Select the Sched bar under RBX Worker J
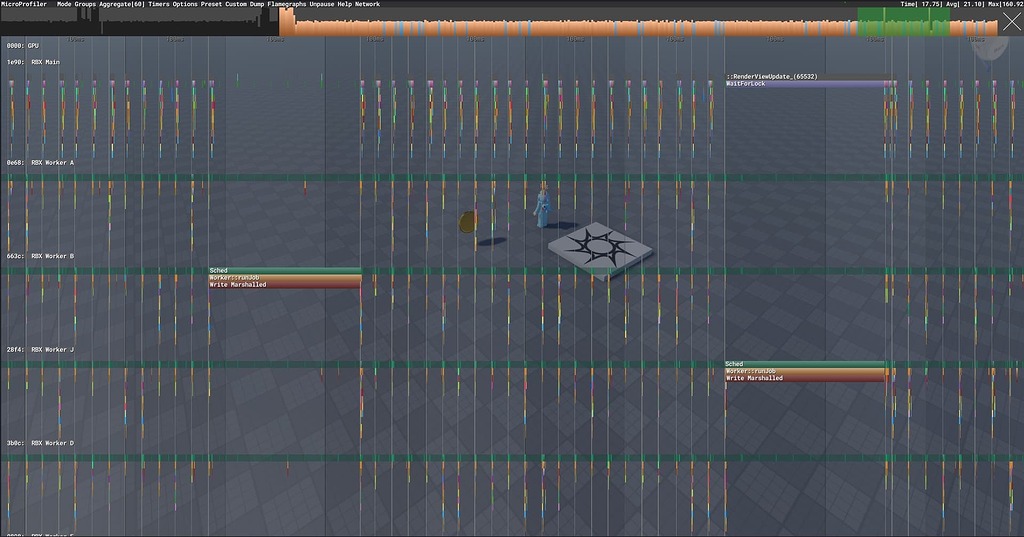Viewport: 1024px width, 537px height. point(805,364)
